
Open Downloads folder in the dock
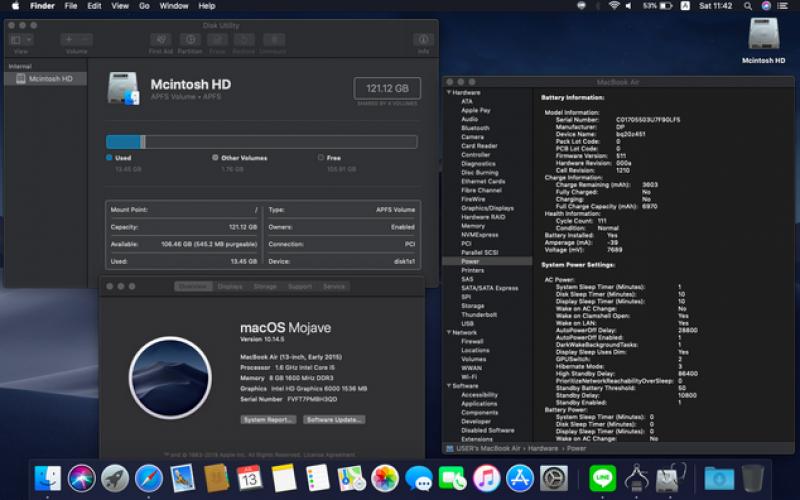(719, 479)
